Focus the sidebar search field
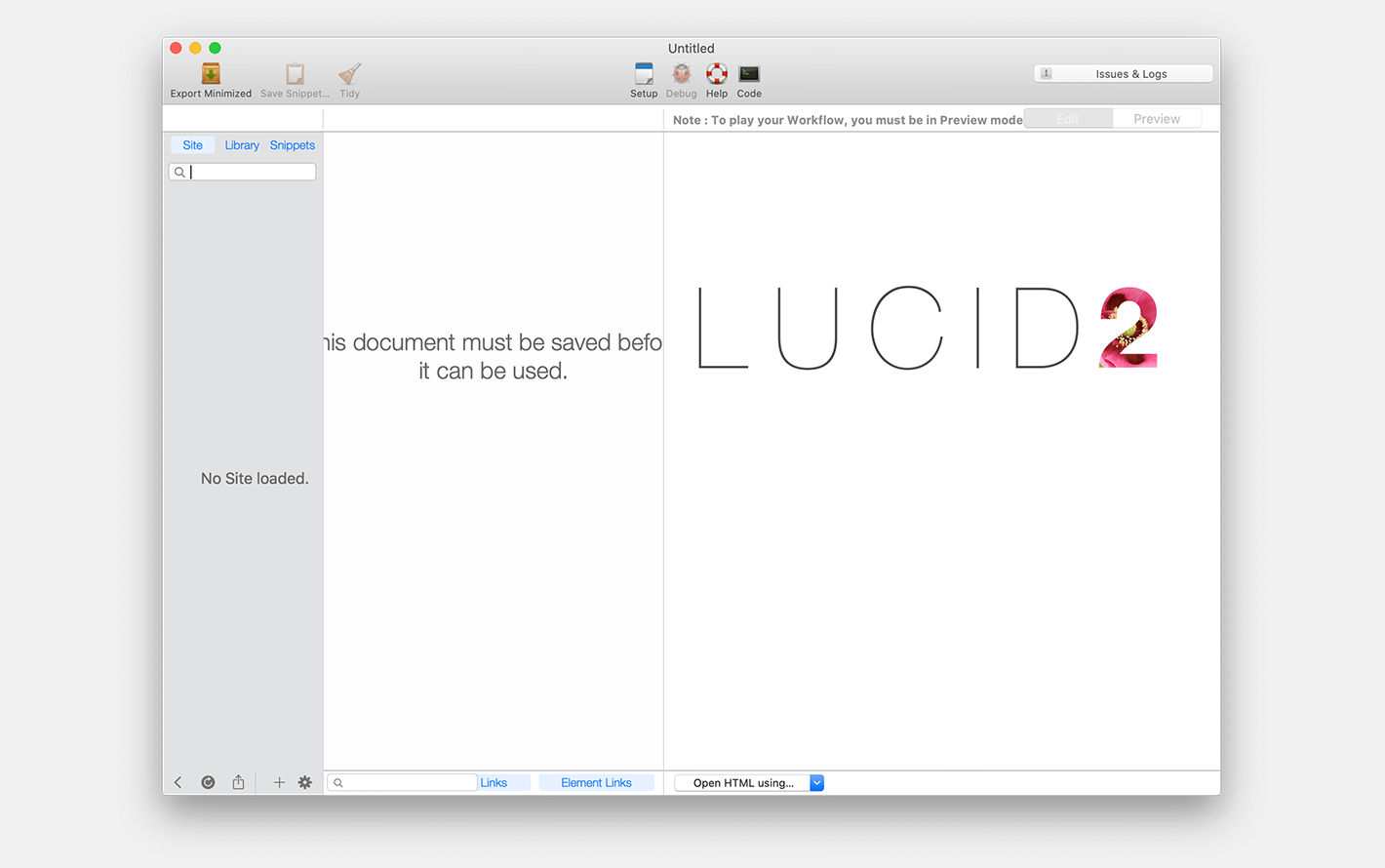1385x868 pixels. (x=243, y=172)
